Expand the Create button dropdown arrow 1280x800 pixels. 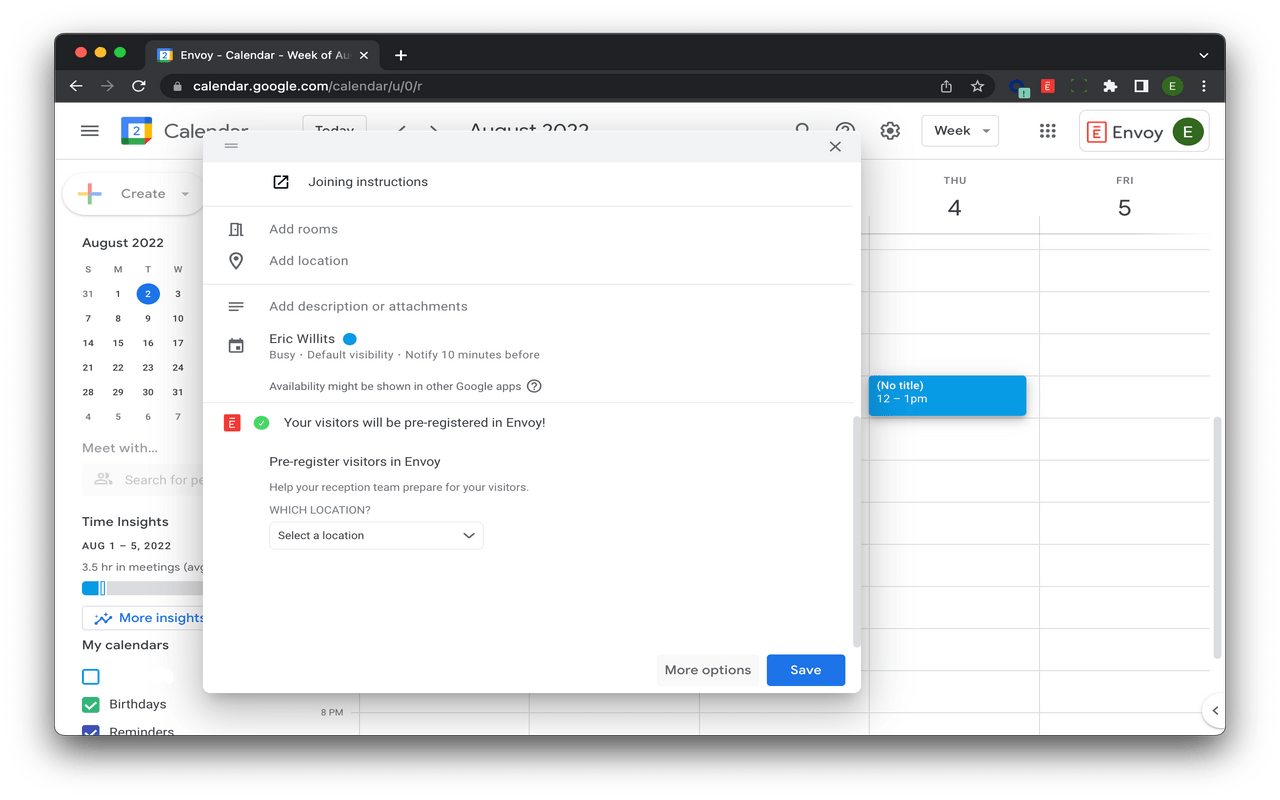[x=185, y=194]
